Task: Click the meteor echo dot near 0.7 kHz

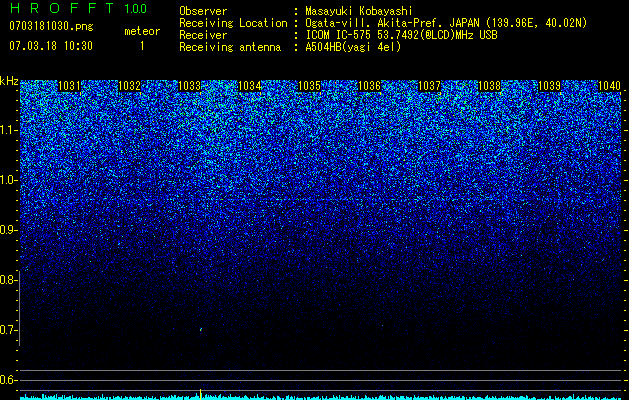Action: [201, 329]
